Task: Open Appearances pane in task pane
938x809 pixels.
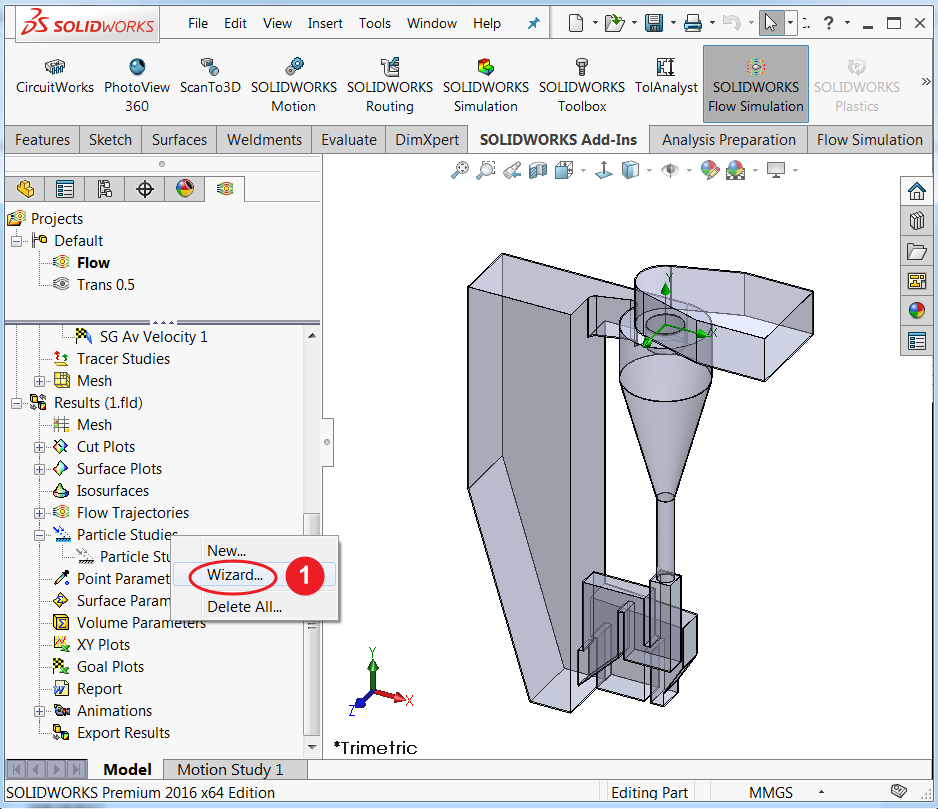Action: (916, 311)
